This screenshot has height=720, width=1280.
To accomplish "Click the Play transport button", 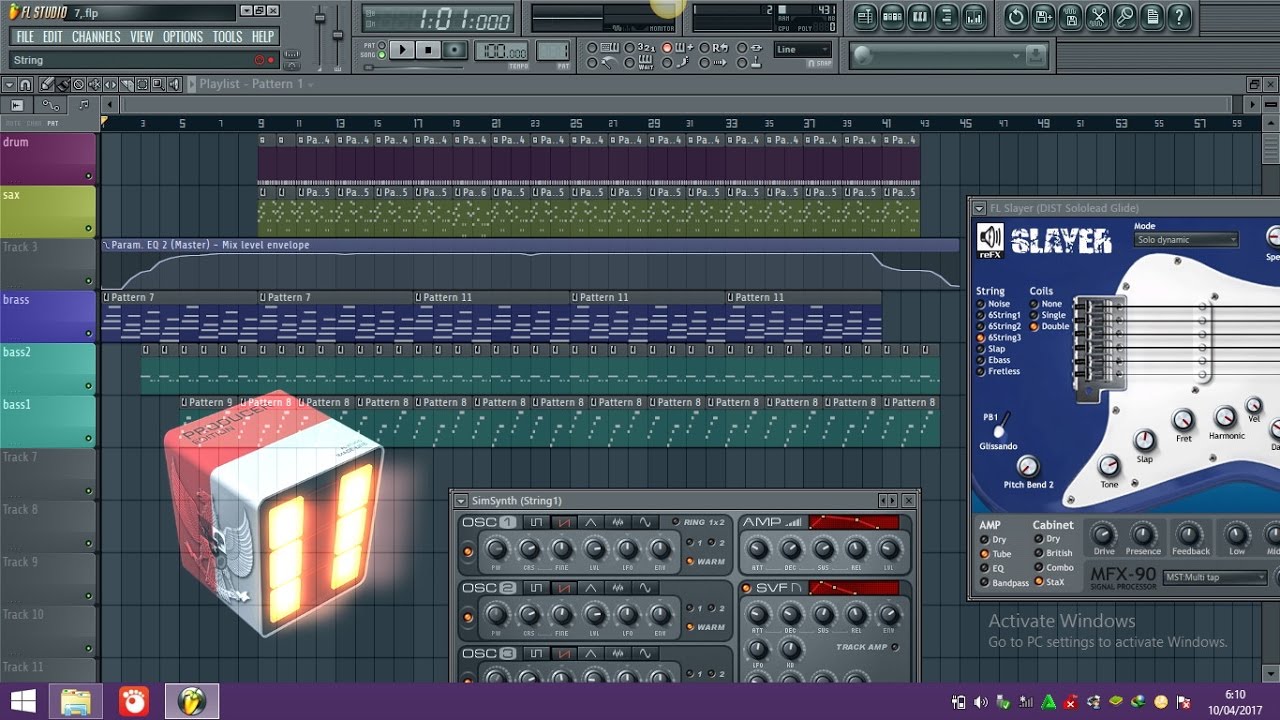I will (402, 50).
